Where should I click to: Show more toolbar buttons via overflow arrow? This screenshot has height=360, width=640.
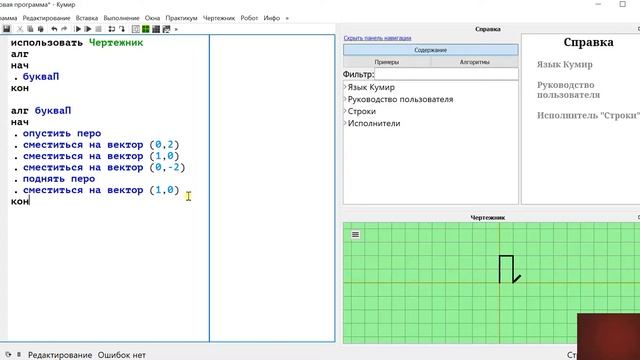[176, 29]
